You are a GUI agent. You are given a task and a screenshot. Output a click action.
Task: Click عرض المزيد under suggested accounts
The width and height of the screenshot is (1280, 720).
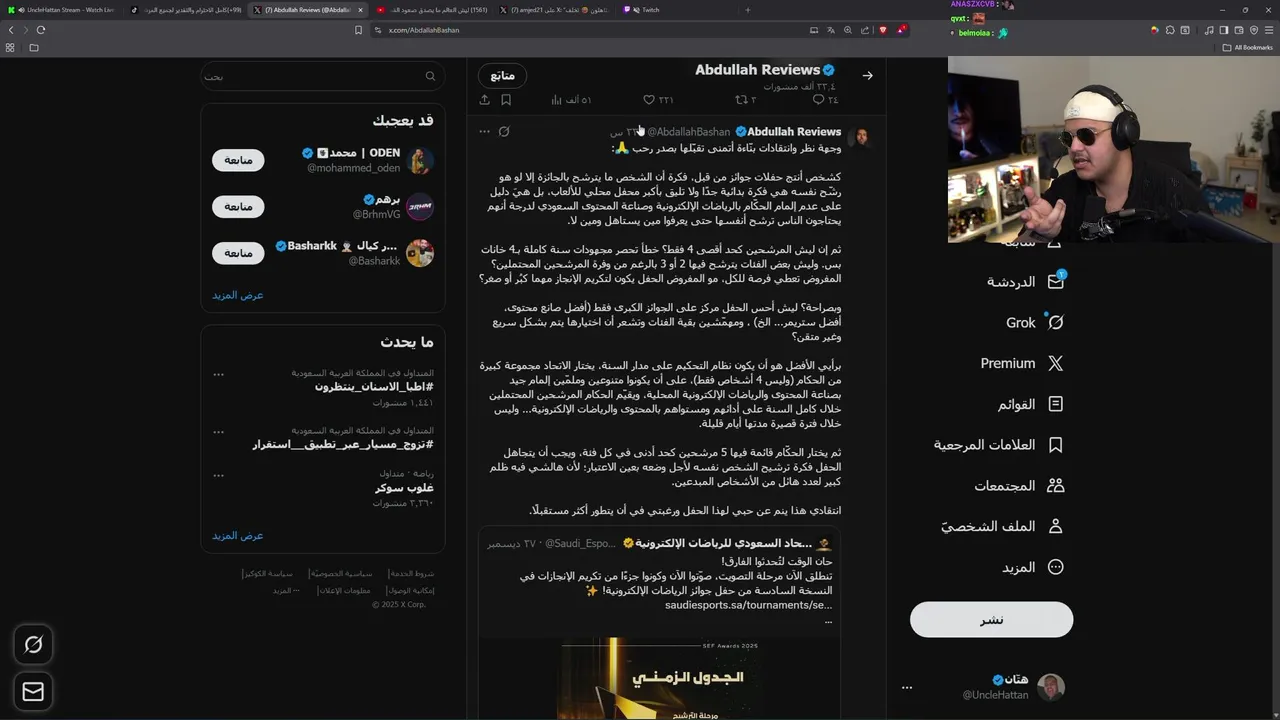[x=238, y=295]
